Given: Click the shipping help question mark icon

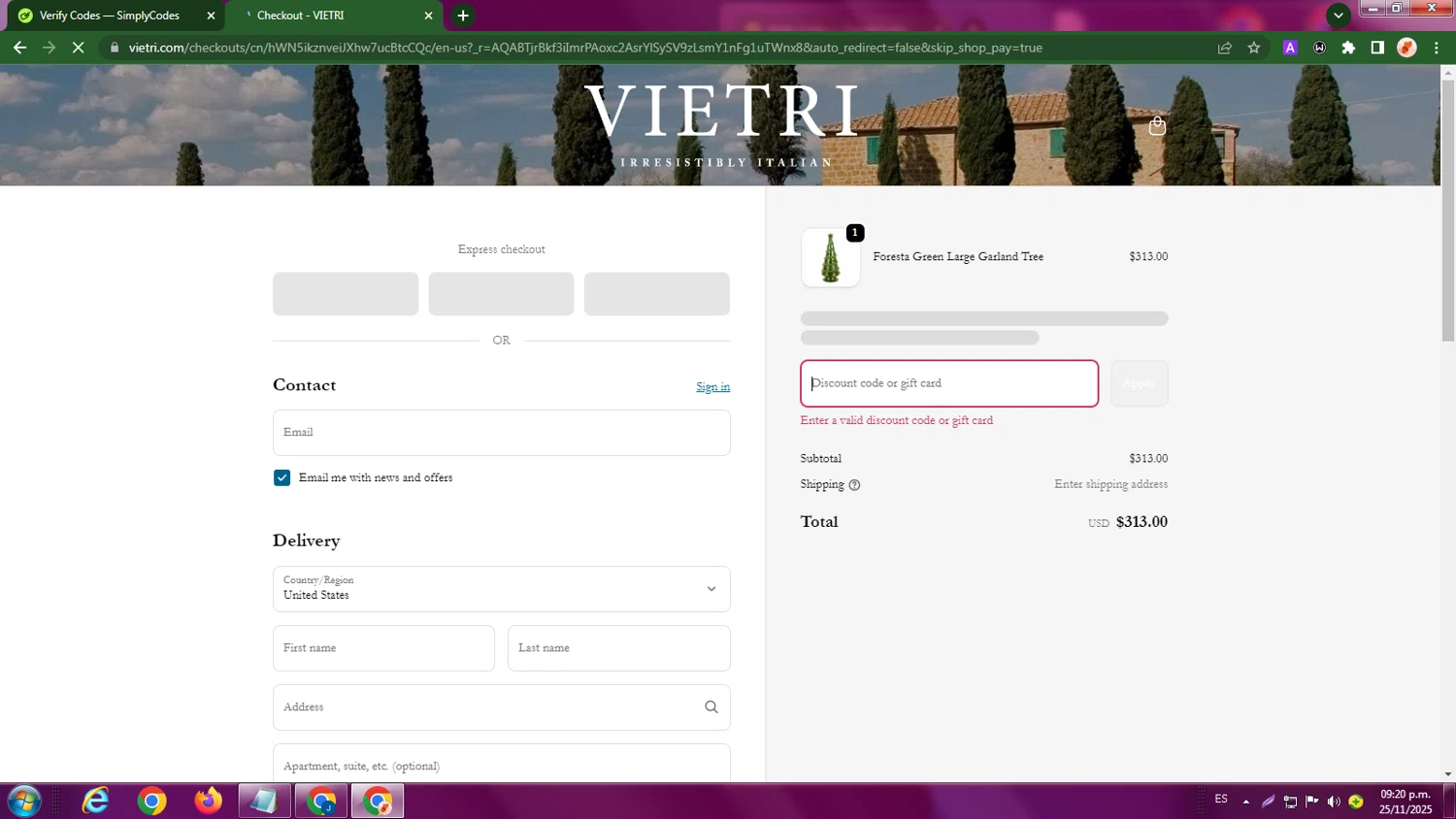Looking at the screenshot, I should [x=854, y=485].
